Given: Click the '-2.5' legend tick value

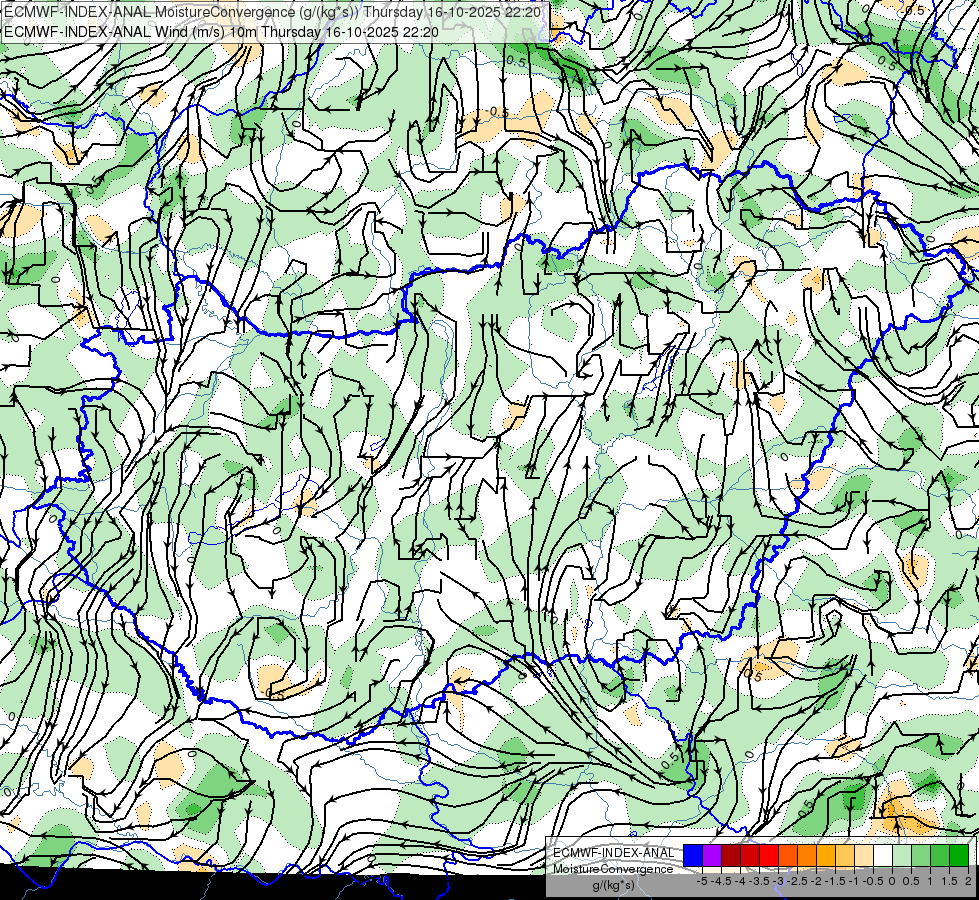Looking at the screenshot, I should point(798,881).
